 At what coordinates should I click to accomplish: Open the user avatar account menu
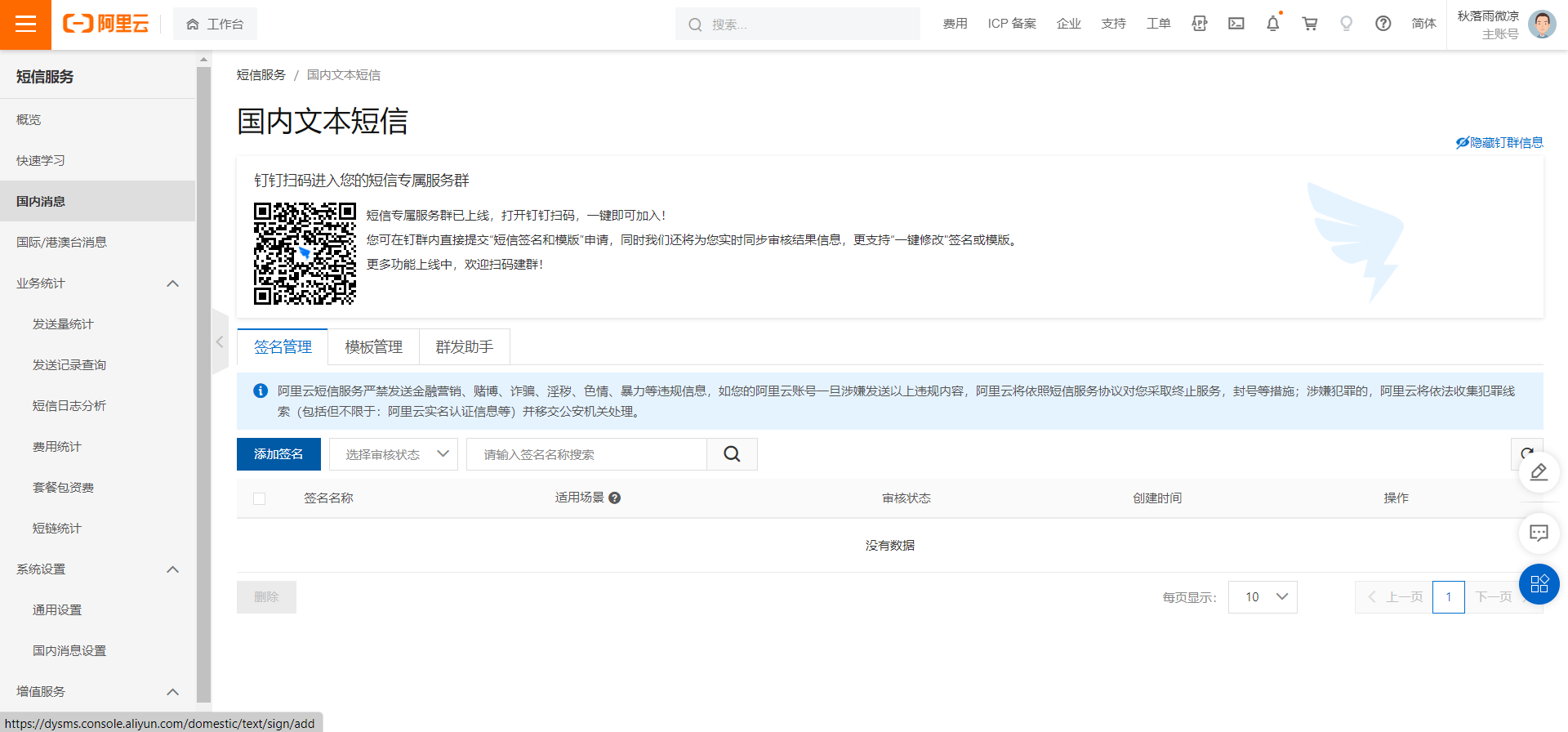pyautogui.click(x=1542, y=25)
